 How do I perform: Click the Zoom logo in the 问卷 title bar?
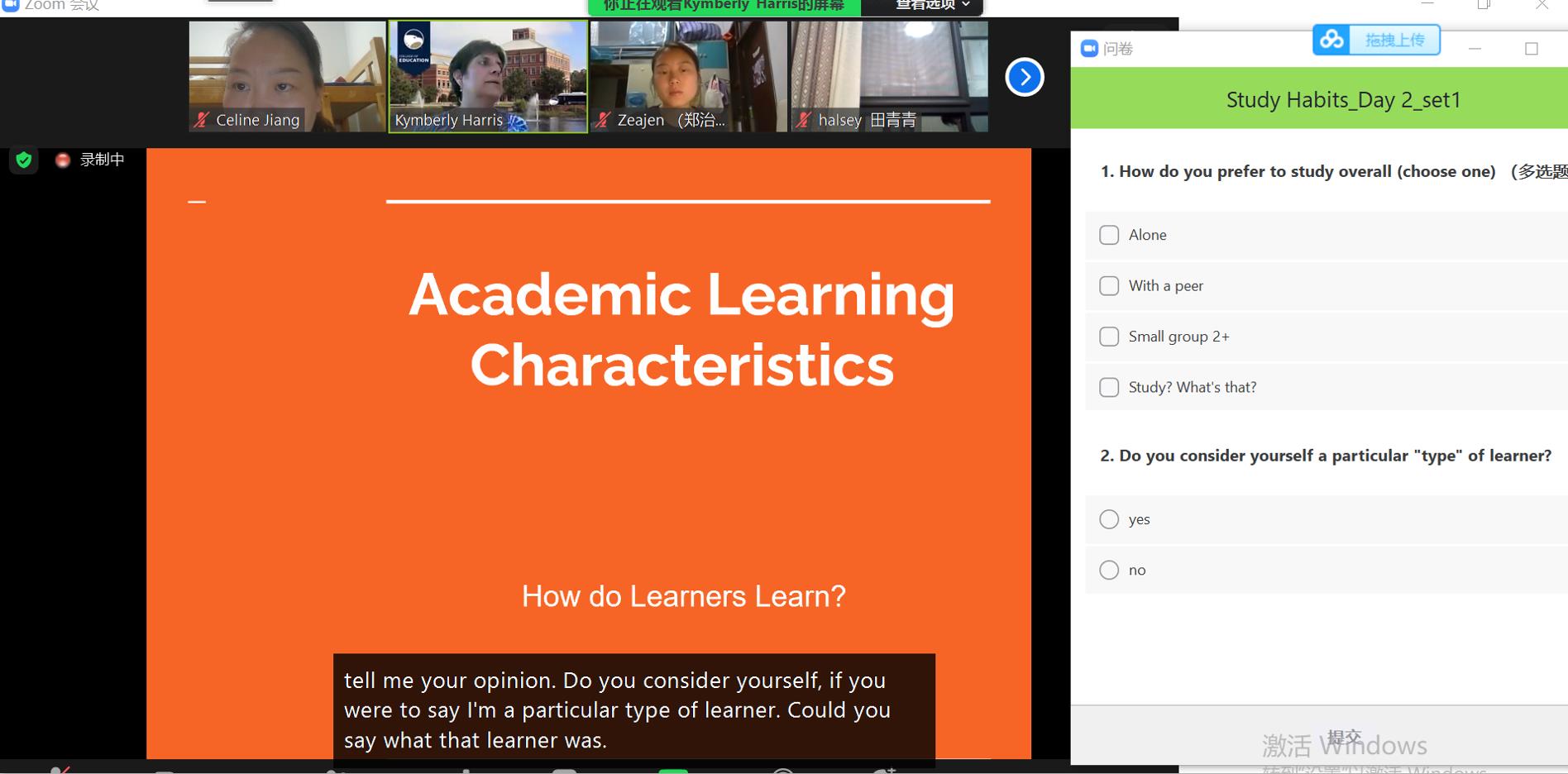tap(1089, 49)
